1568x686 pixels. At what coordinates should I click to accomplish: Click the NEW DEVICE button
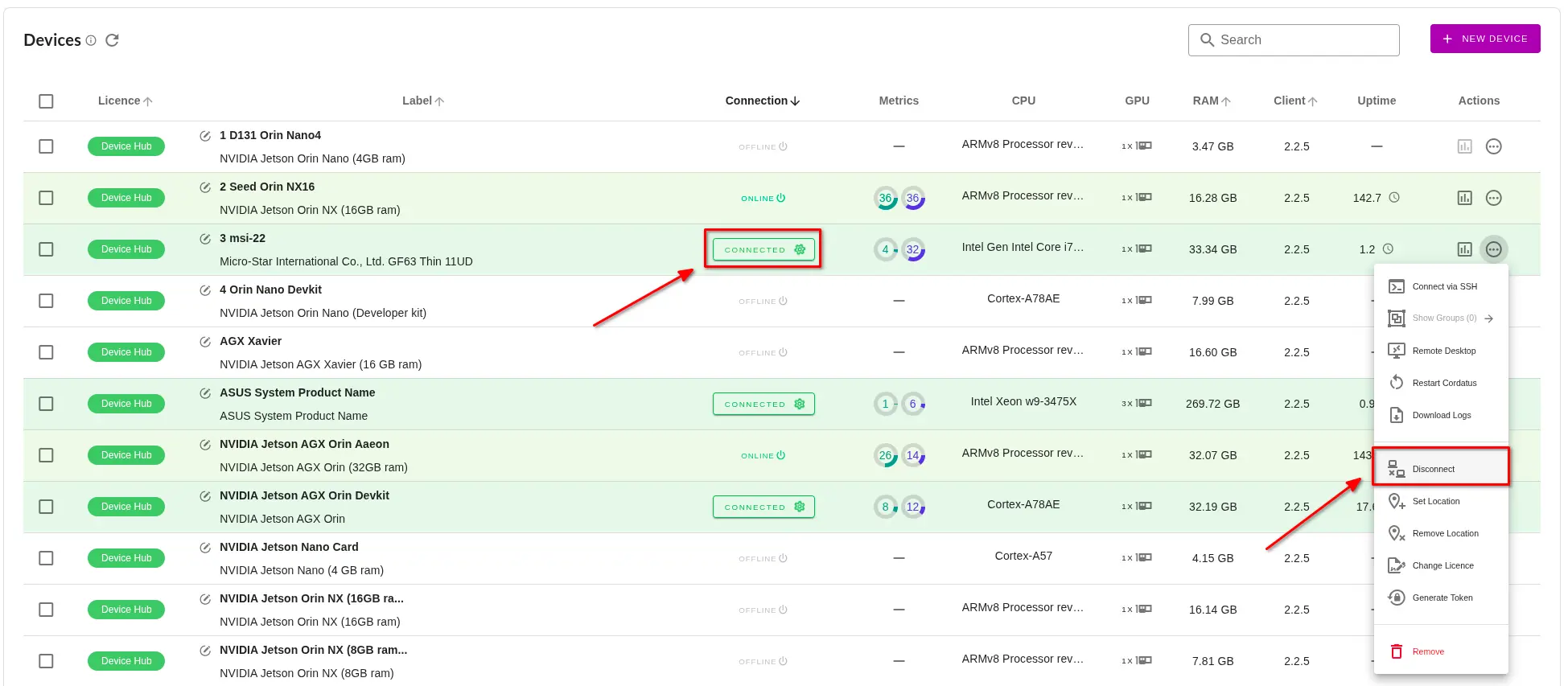tap(1484, 39)
